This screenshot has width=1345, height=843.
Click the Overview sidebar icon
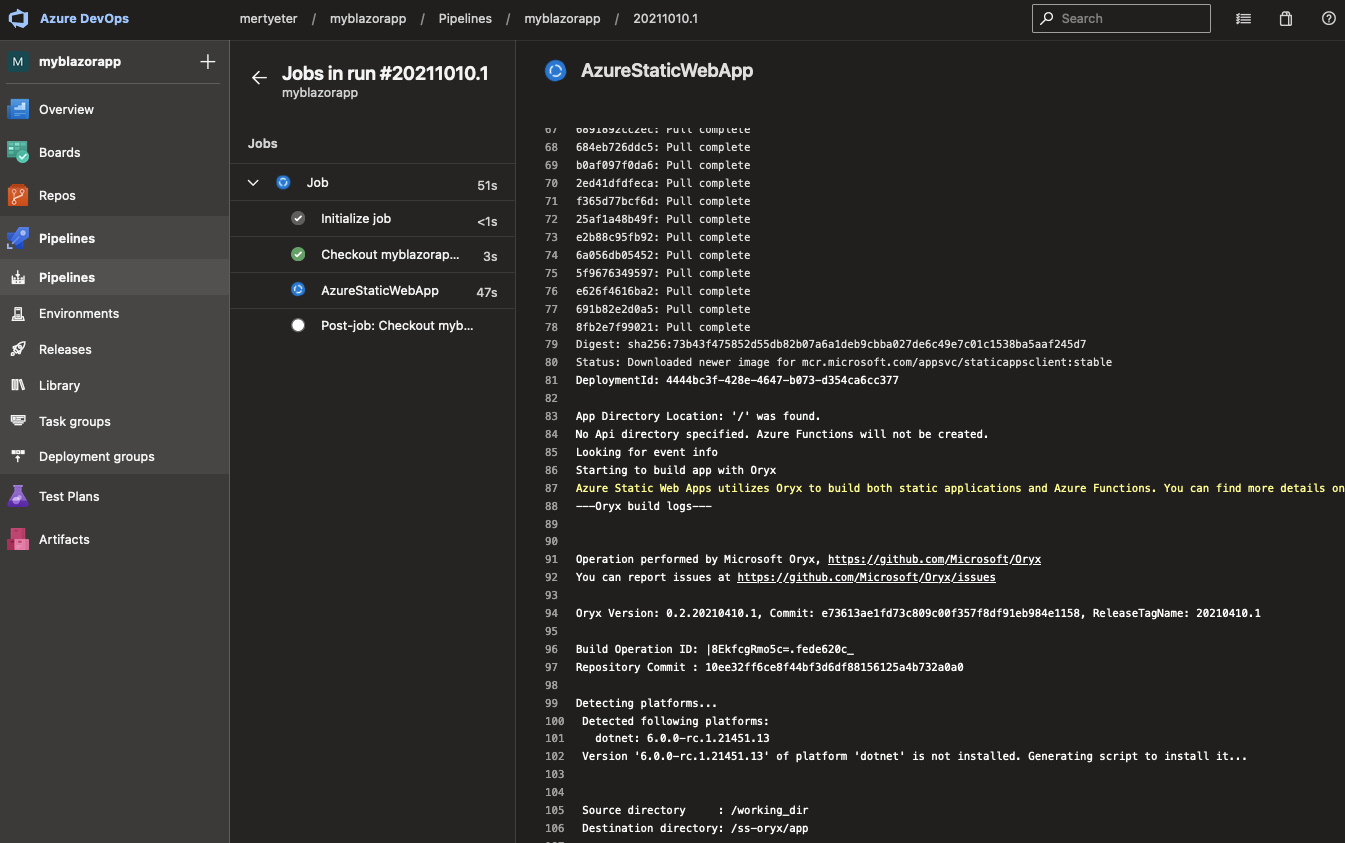click(18, 109)
